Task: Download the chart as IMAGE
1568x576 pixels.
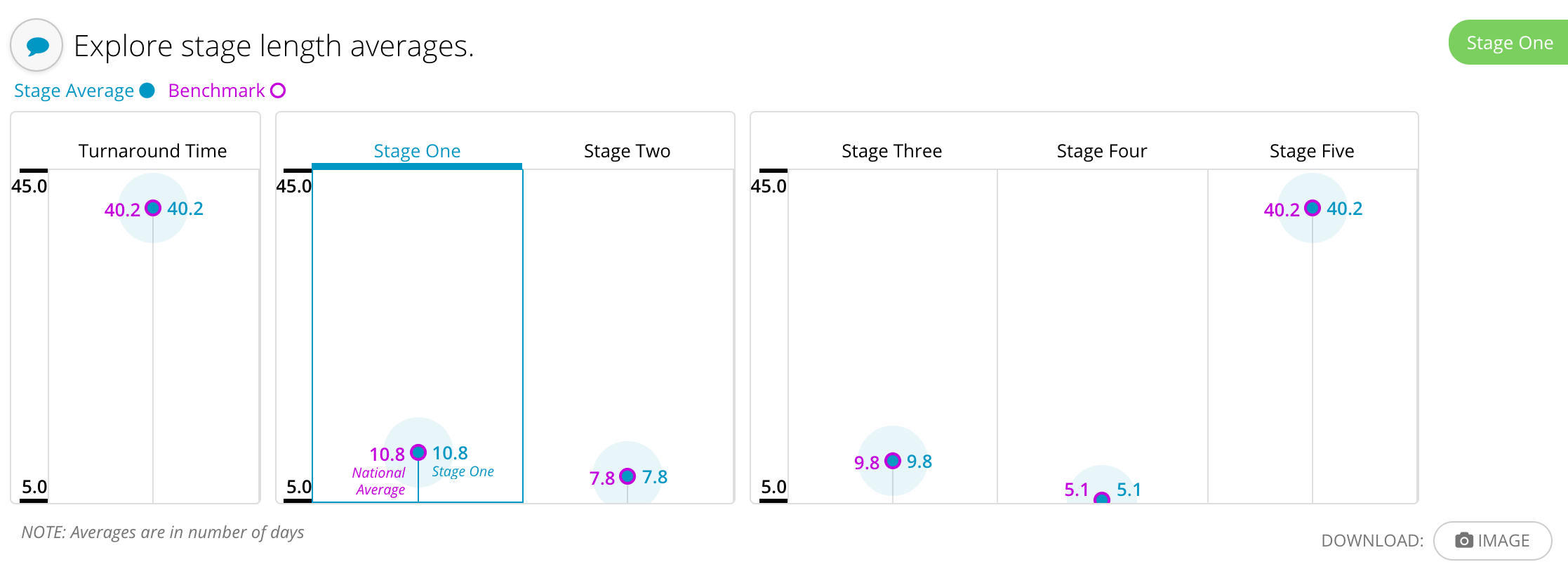Action: click(x=1492, y=540)
